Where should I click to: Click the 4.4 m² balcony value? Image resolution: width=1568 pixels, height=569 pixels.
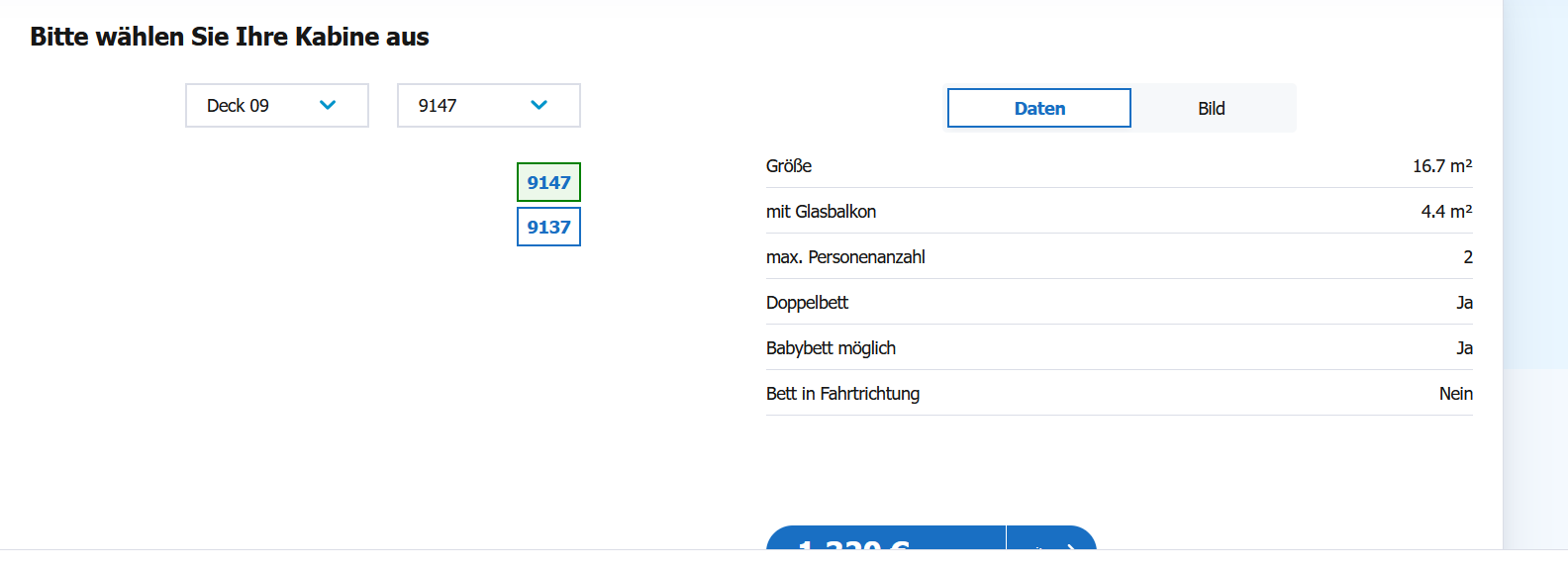click(1446, 212)
